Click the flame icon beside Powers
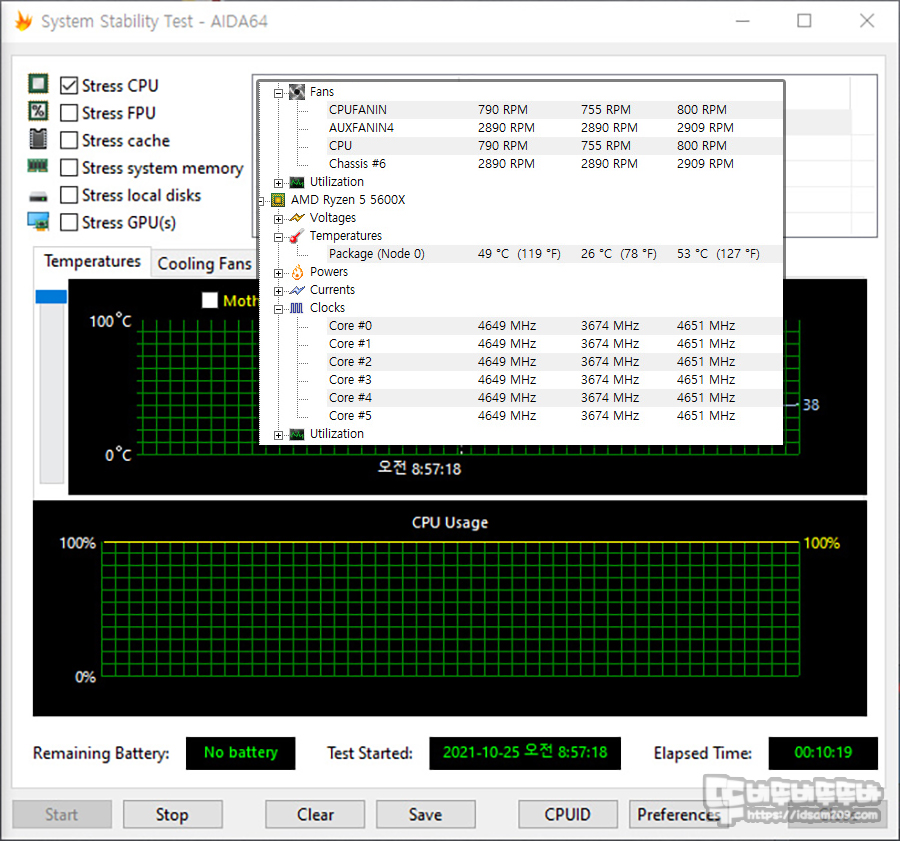 tap(297, 272)
